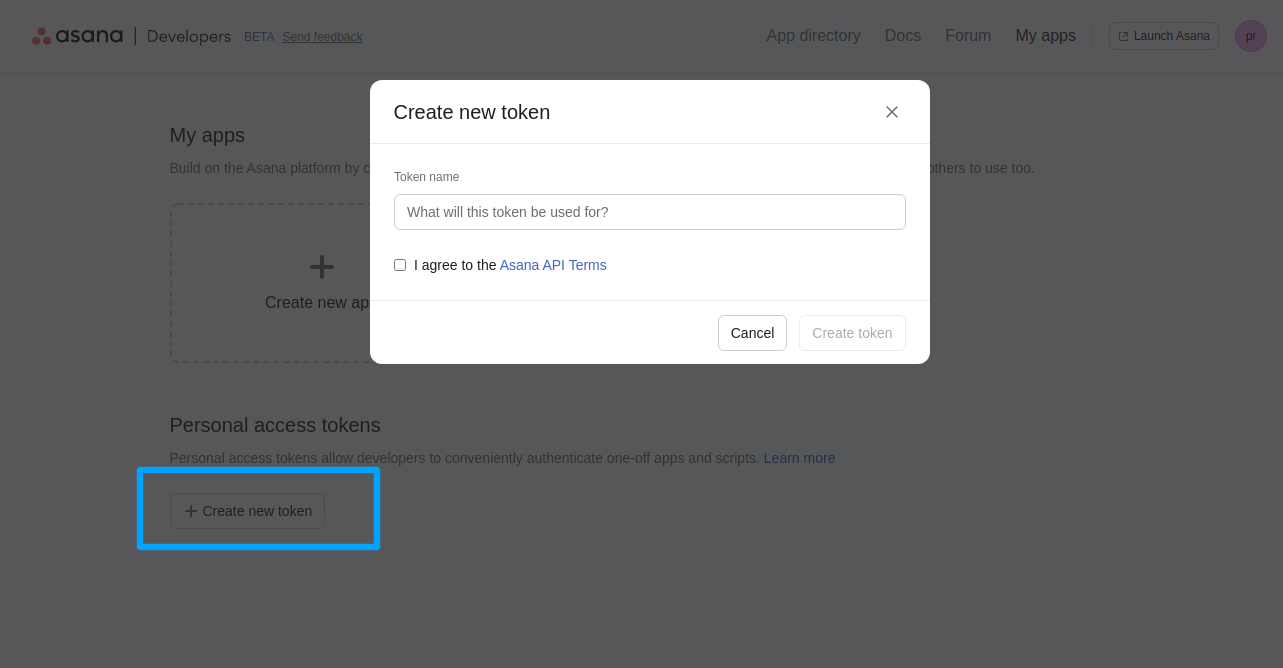Open the Docs page

(x=902, y=36)
